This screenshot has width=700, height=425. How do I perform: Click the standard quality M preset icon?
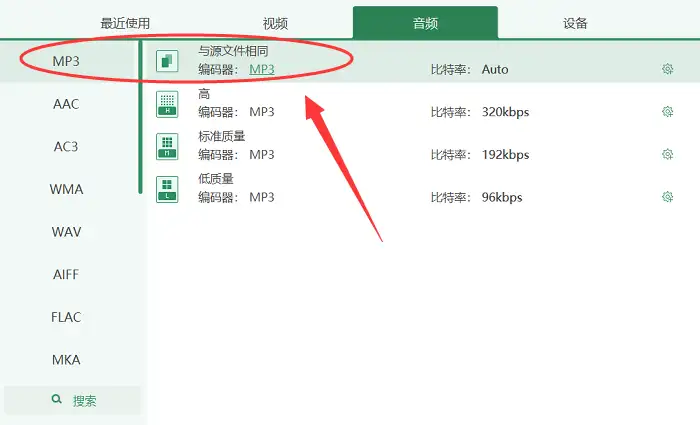click(167, 146)
